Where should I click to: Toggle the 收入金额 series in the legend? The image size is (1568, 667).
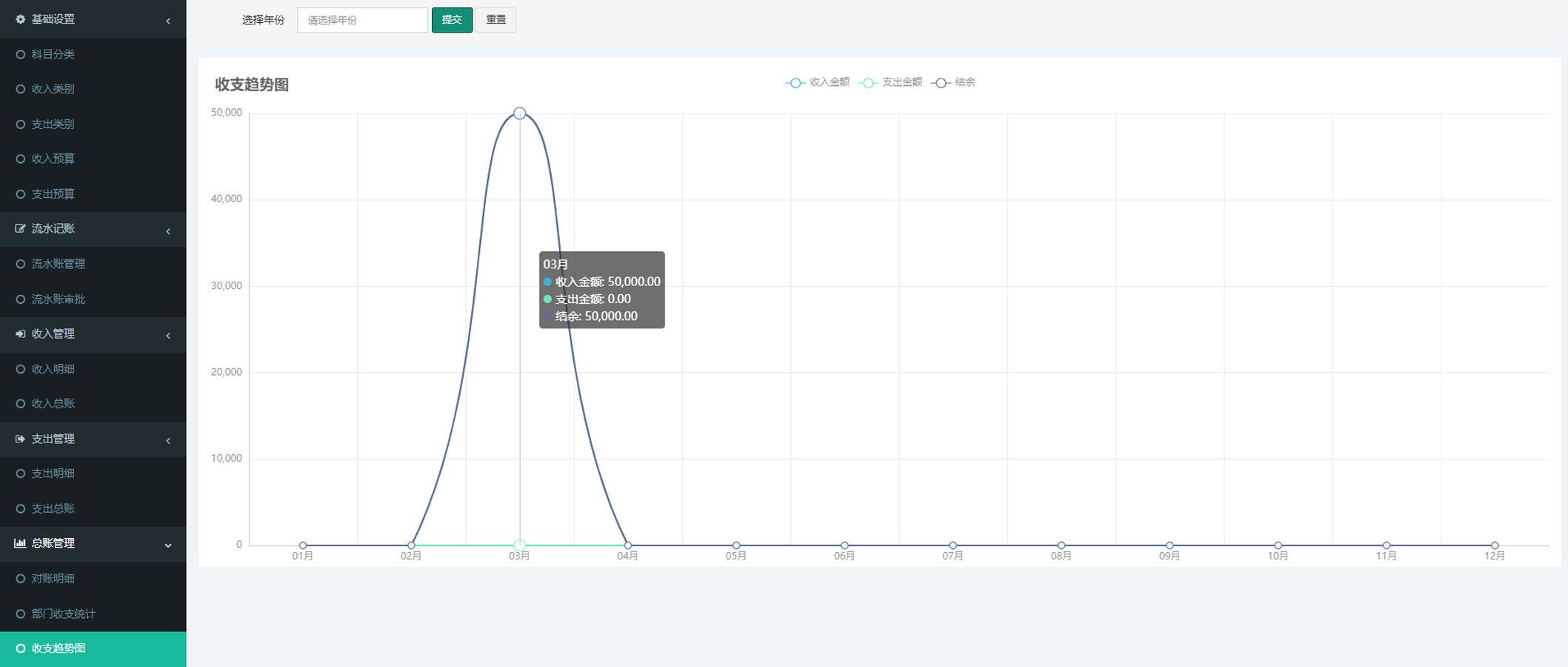click(x=818, y=82)
